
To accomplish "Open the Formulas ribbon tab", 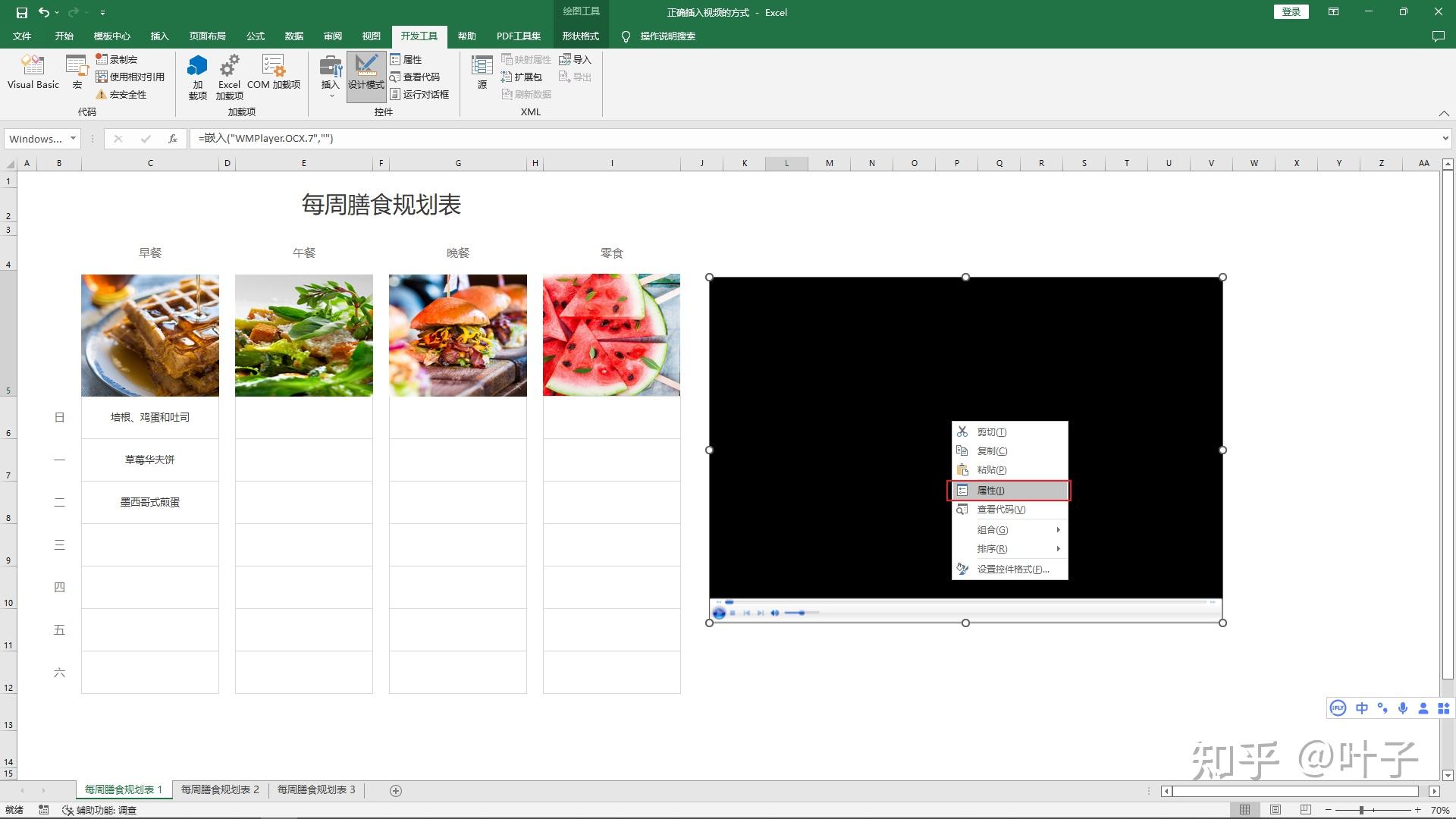I will pyautogui.click(x=256, y=36).
